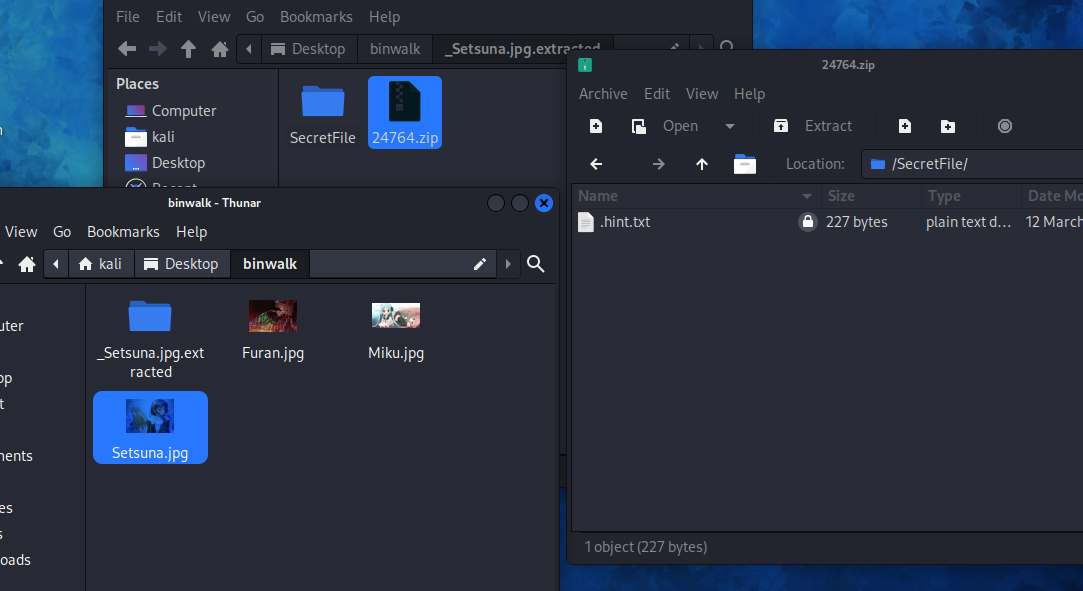Select the binwalk path button in the binwalk window
The width and height of the screenshot is (1083, 591).
pyautogui.click(x=270, y=264)
